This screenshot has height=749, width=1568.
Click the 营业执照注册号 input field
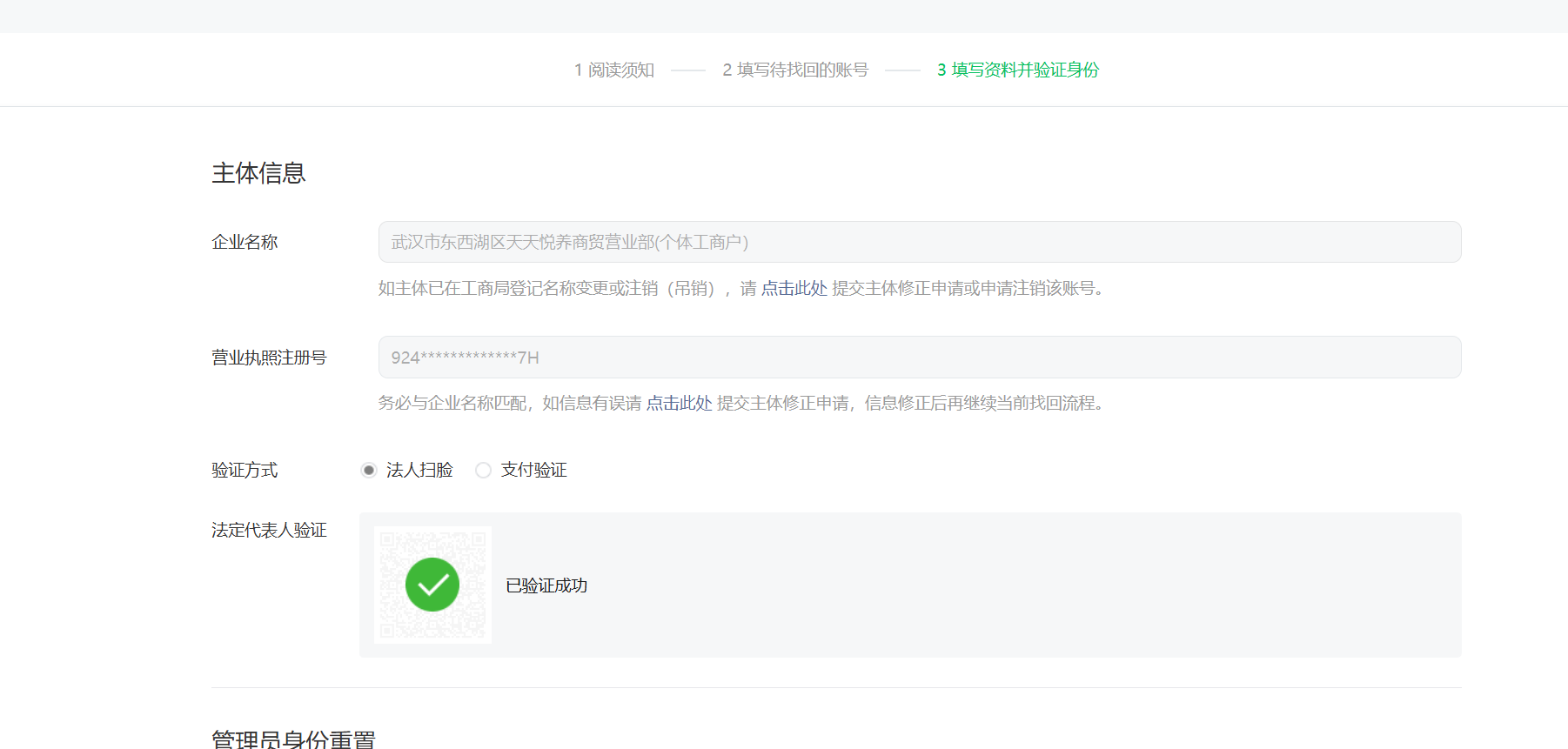click(920, 357)
